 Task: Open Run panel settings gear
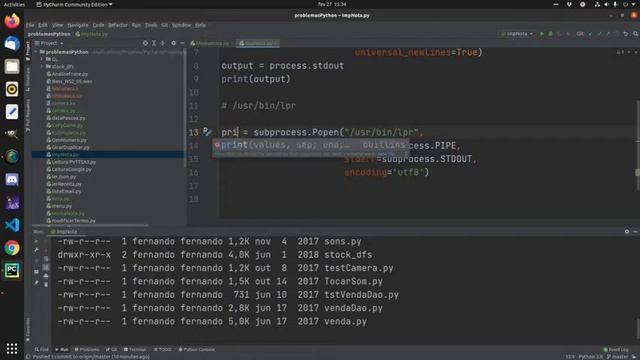[x=627, y=231]
